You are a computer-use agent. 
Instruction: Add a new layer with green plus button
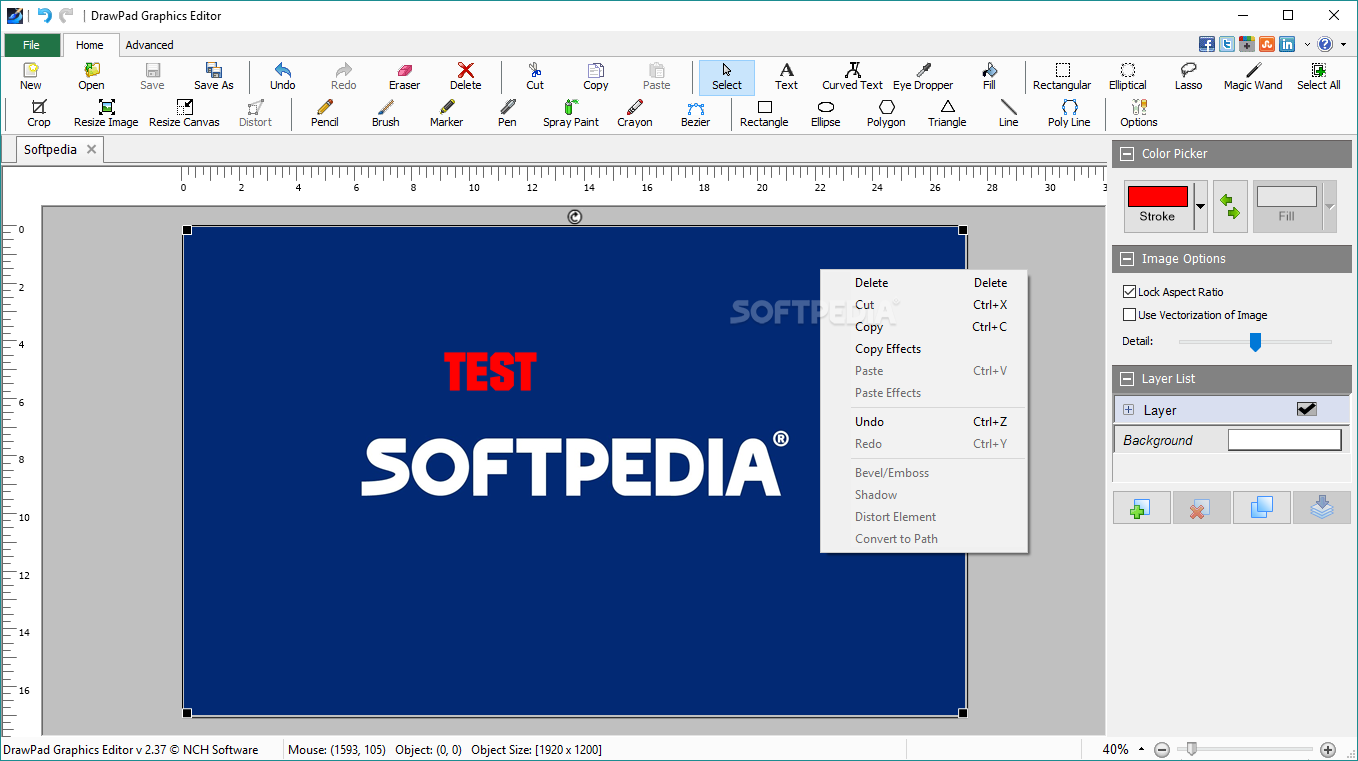coord(1141,508)
